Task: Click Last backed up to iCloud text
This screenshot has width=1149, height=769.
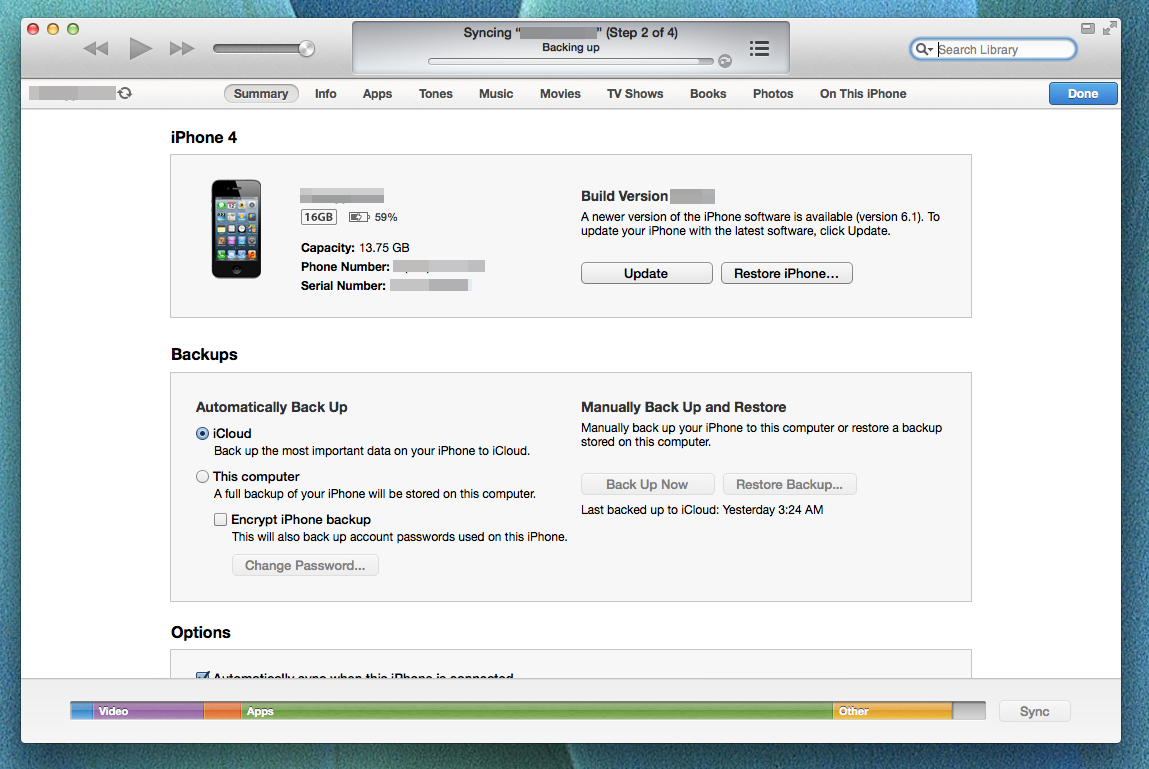Action: (x=702, y=509)
